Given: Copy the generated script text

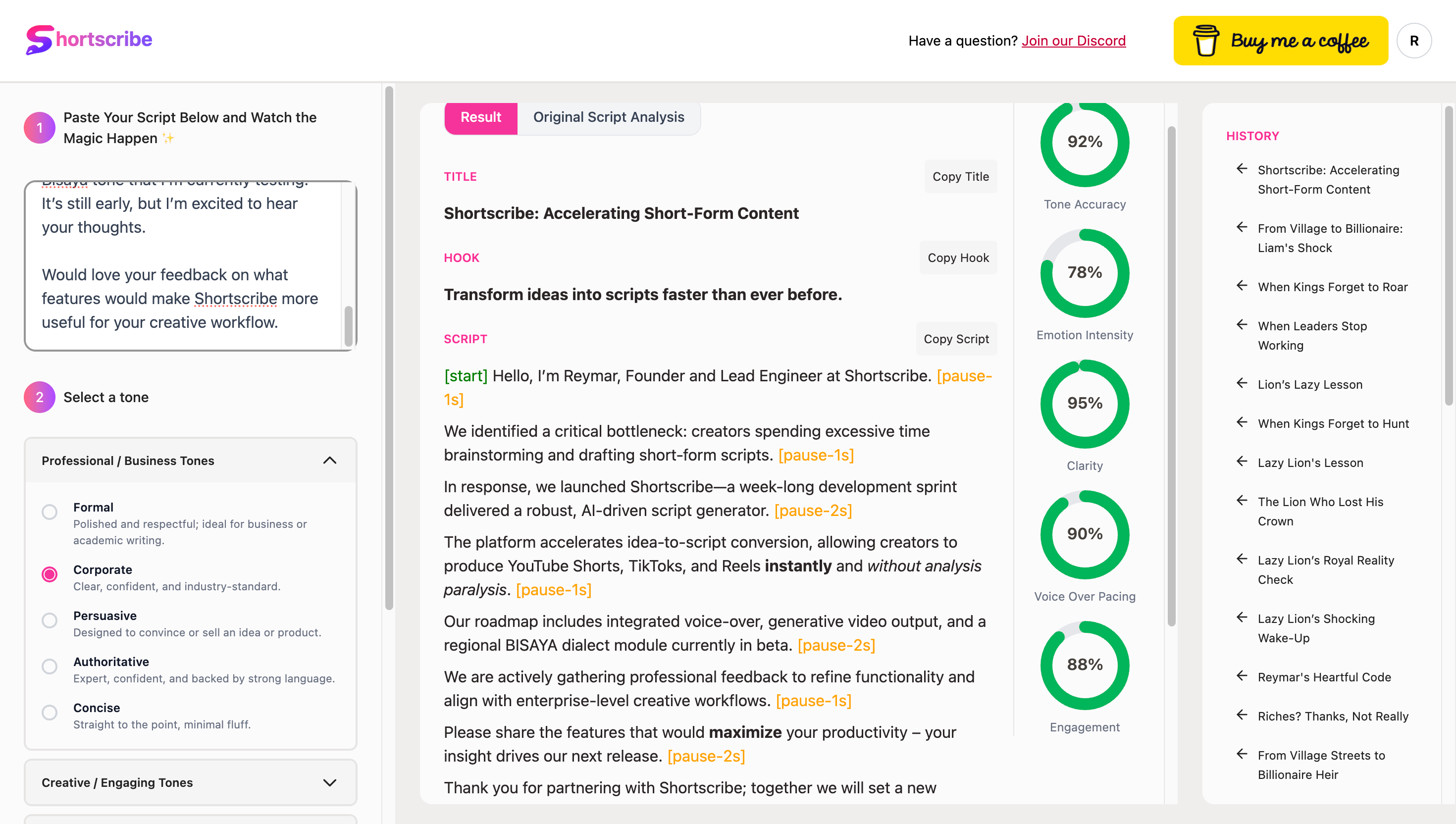Looking at the screenshot, I should [x=956, y=338].
